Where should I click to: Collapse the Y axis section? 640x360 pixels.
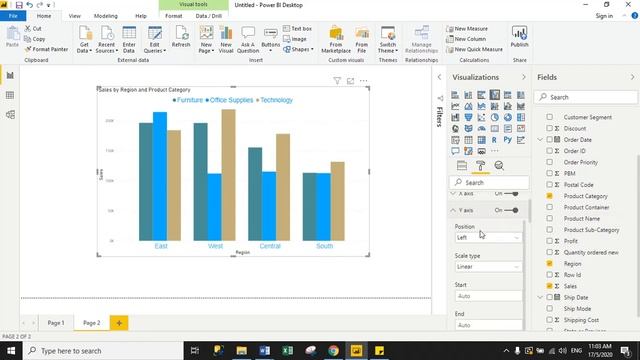(x=453, y=210)
